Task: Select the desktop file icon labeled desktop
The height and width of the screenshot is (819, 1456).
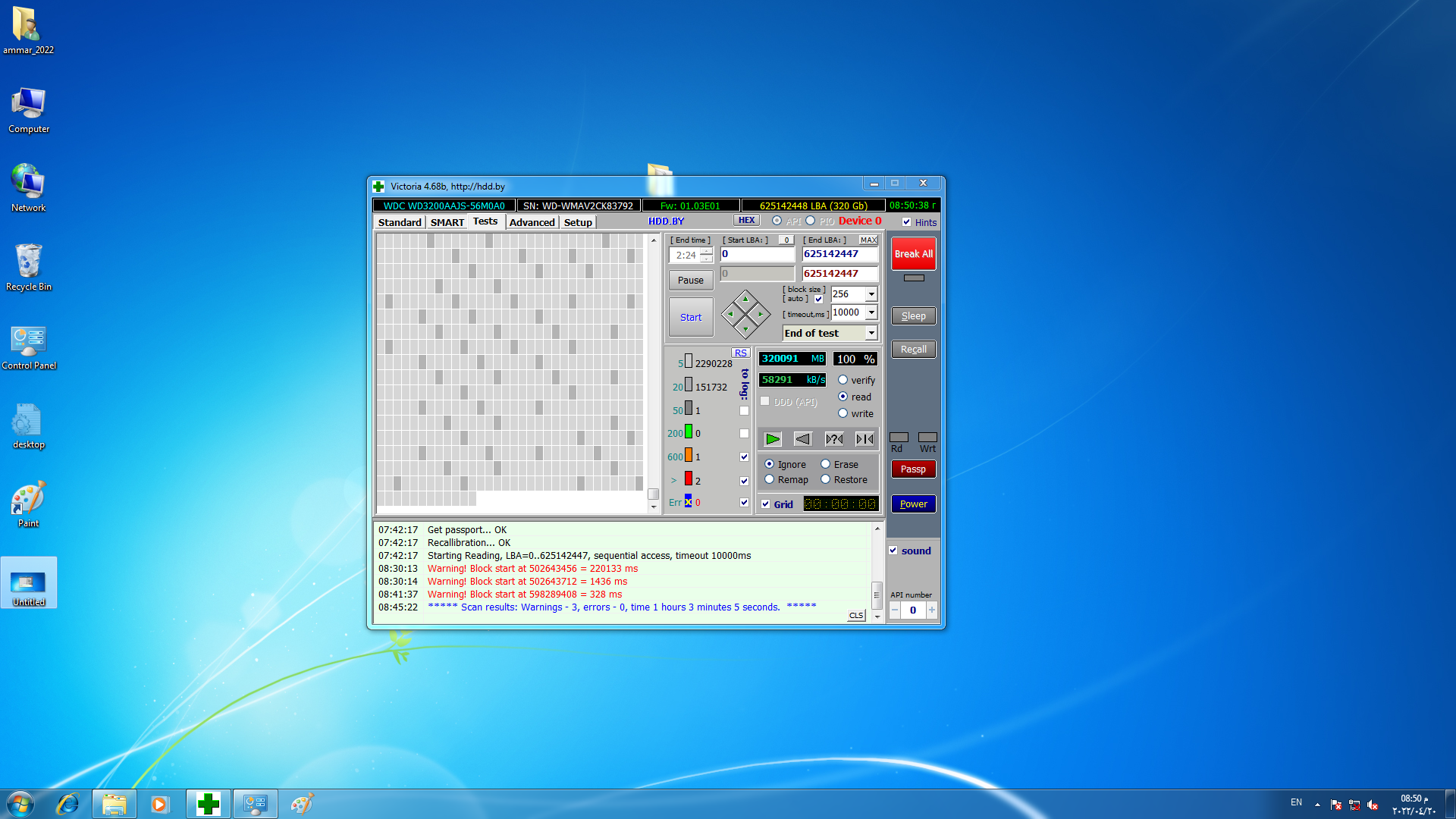Action: [29, 425]
